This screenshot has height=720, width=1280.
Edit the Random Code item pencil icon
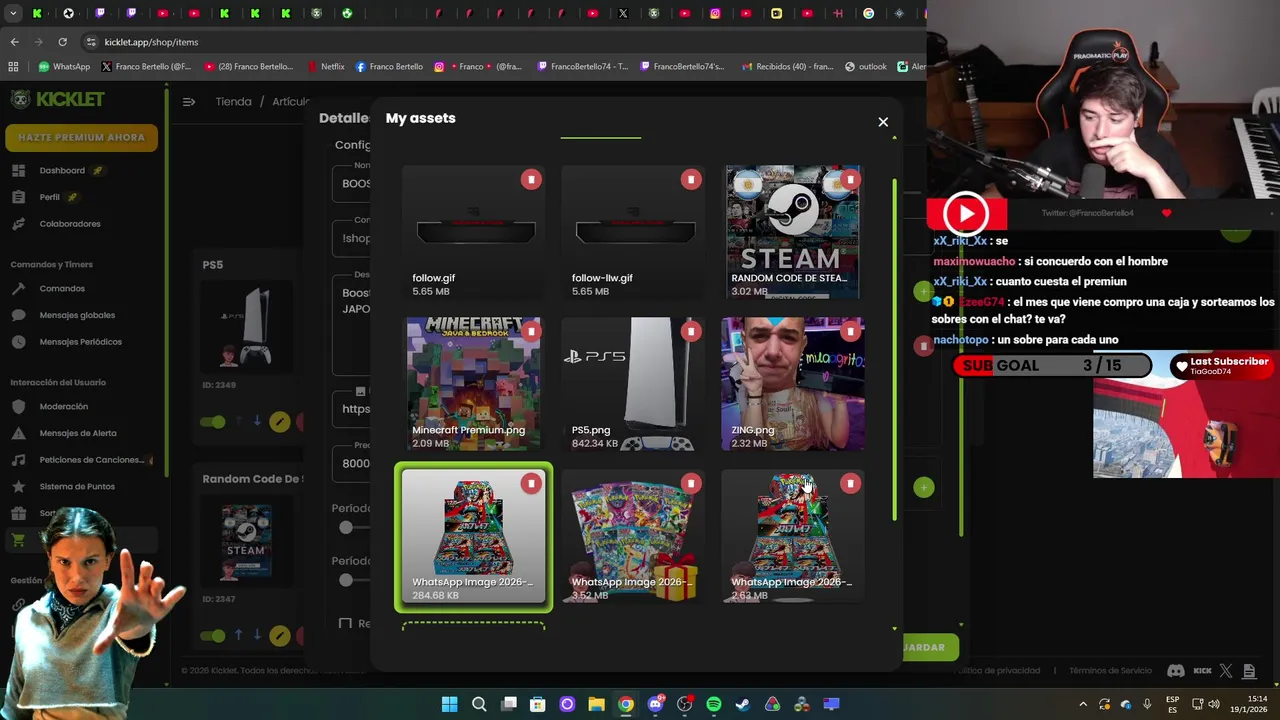pos(280,635)
